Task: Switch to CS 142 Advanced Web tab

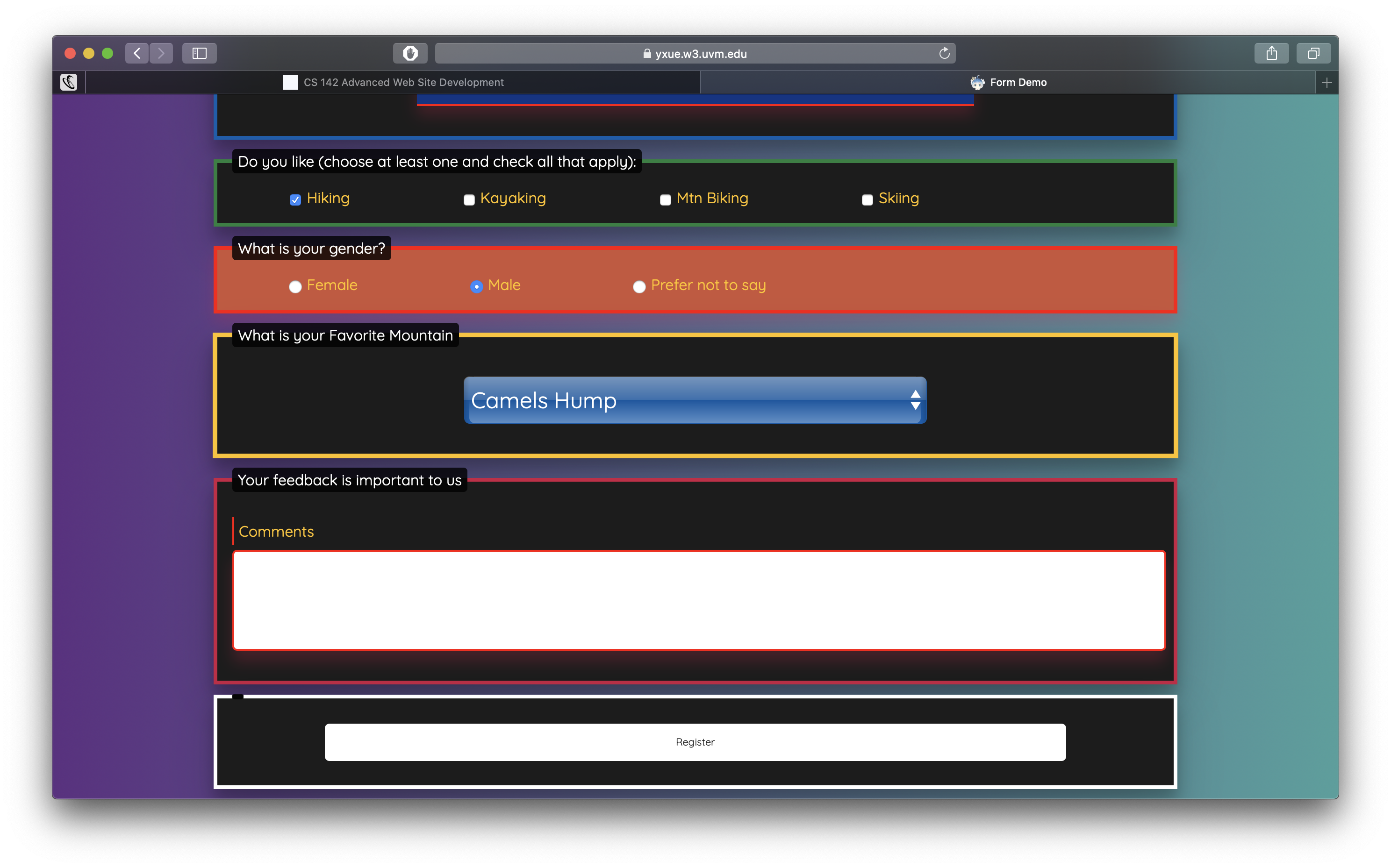Action: pos(394,83)
